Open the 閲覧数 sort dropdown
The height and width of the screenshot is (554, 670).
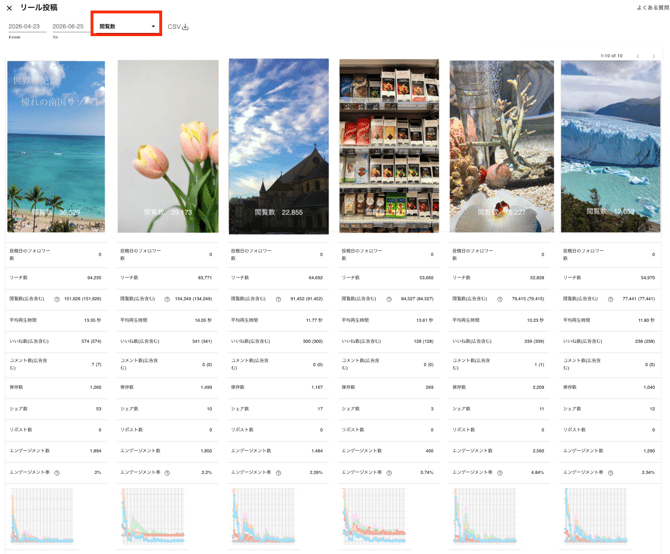126,26
